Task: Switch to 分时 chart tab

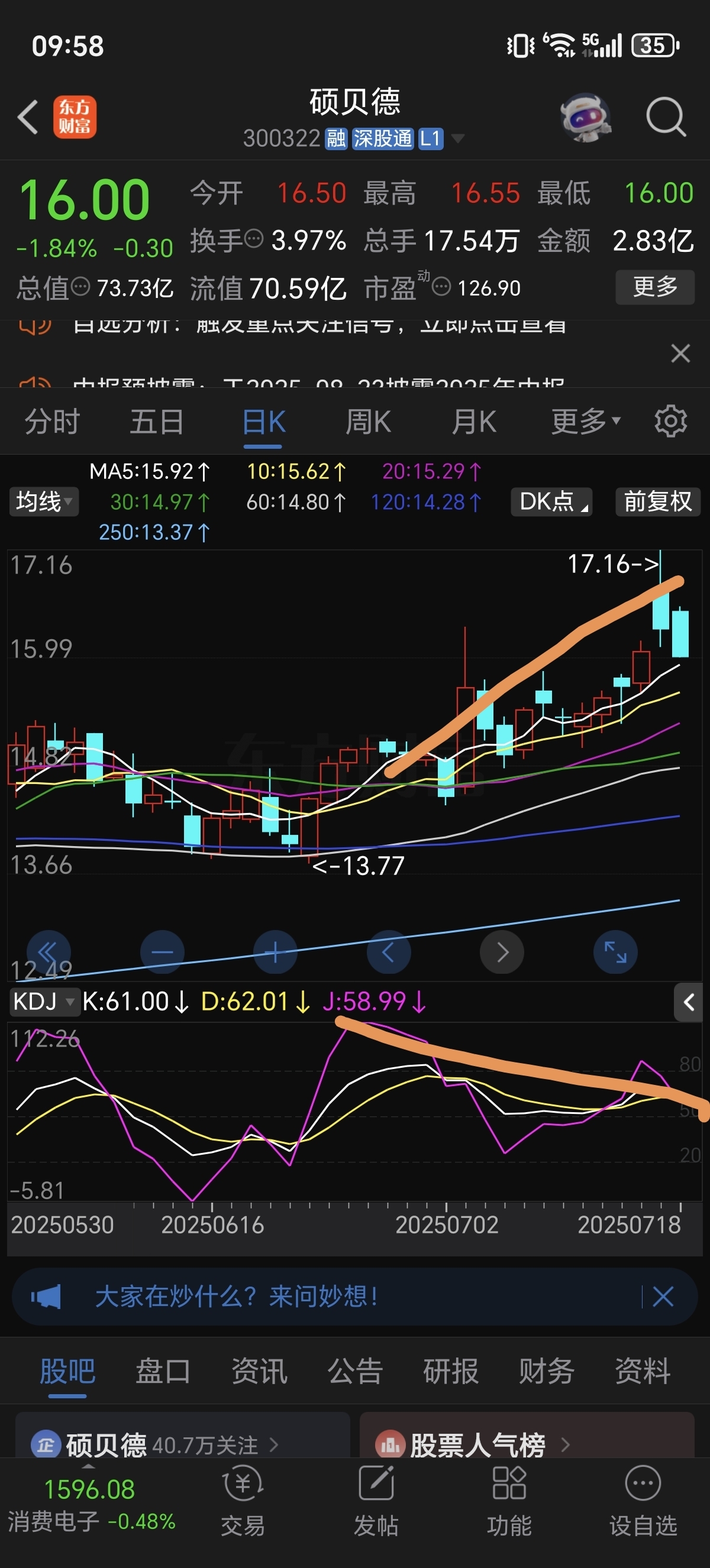Action: (x=51, y=421)
